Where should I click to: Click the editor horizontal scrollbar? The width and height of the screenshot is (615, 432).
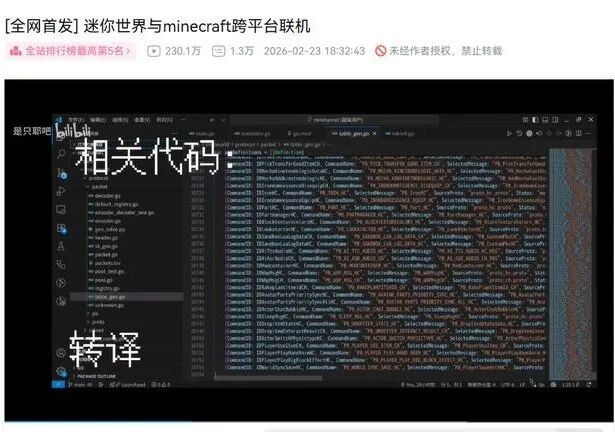269,378
